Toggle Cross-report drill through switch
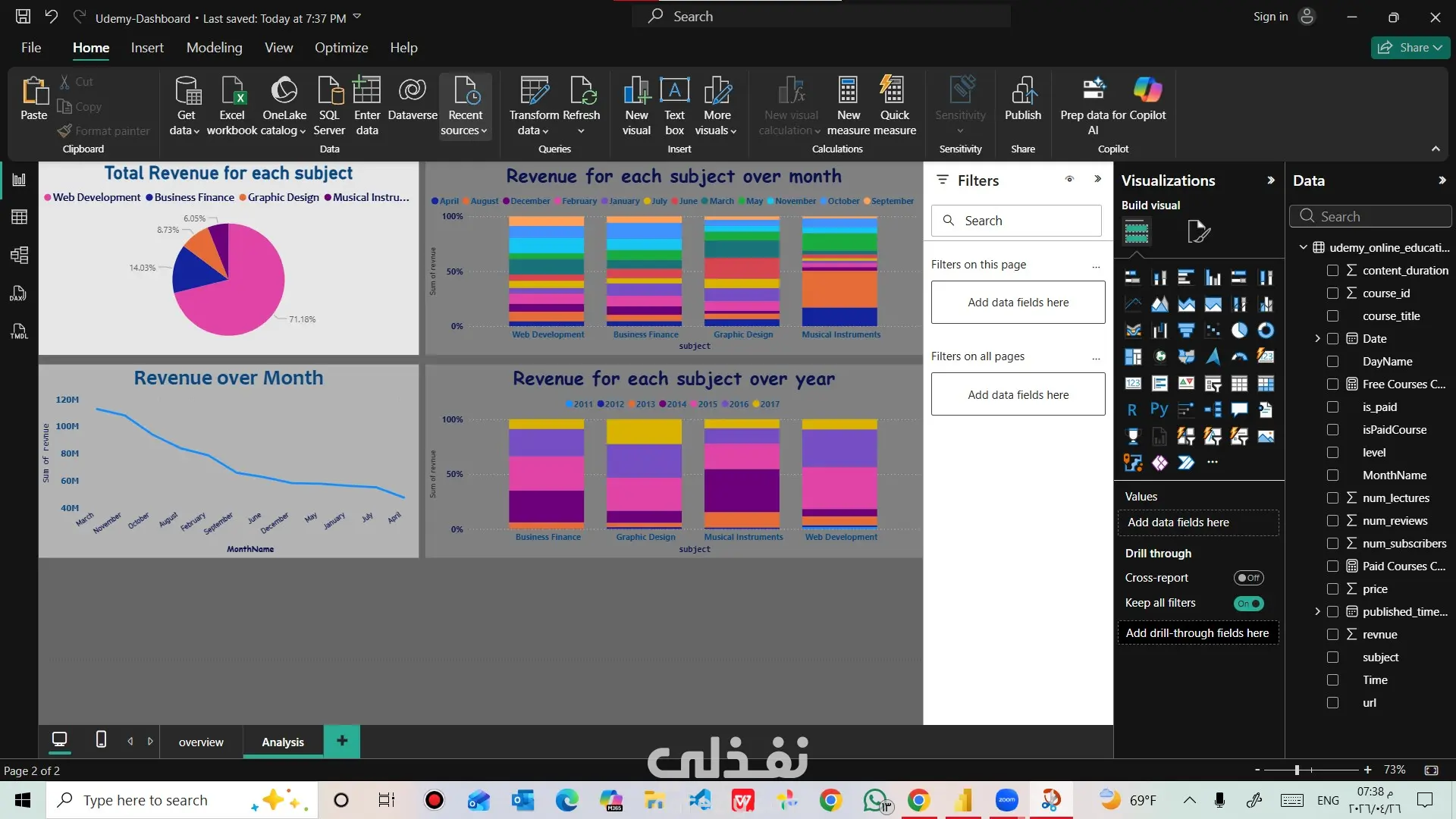Image resolution: width=1456 pixels, height=819 pixels. click(x=1248, y=578)
